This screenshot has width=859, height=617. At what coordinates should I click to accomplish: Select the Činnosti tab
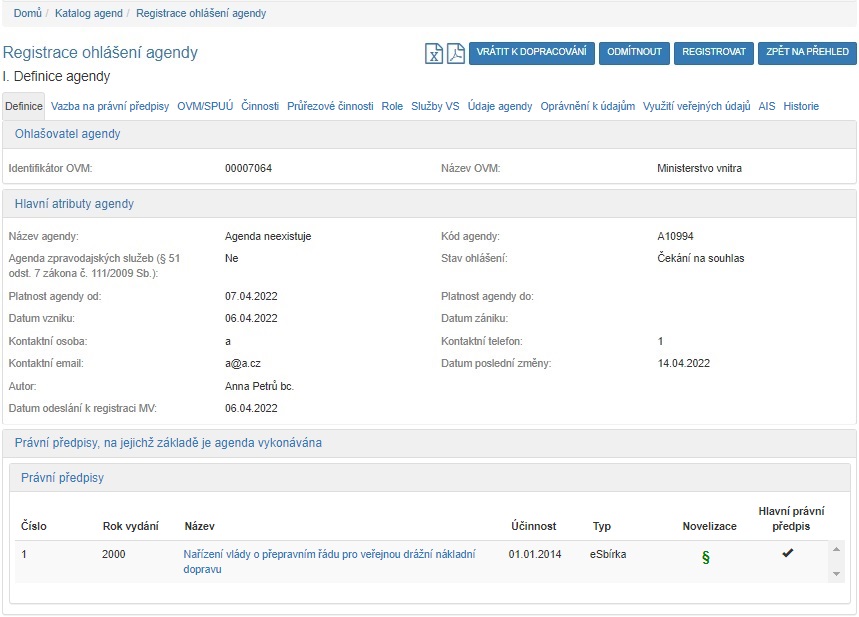pyautogui.click(x=260, y=106)
